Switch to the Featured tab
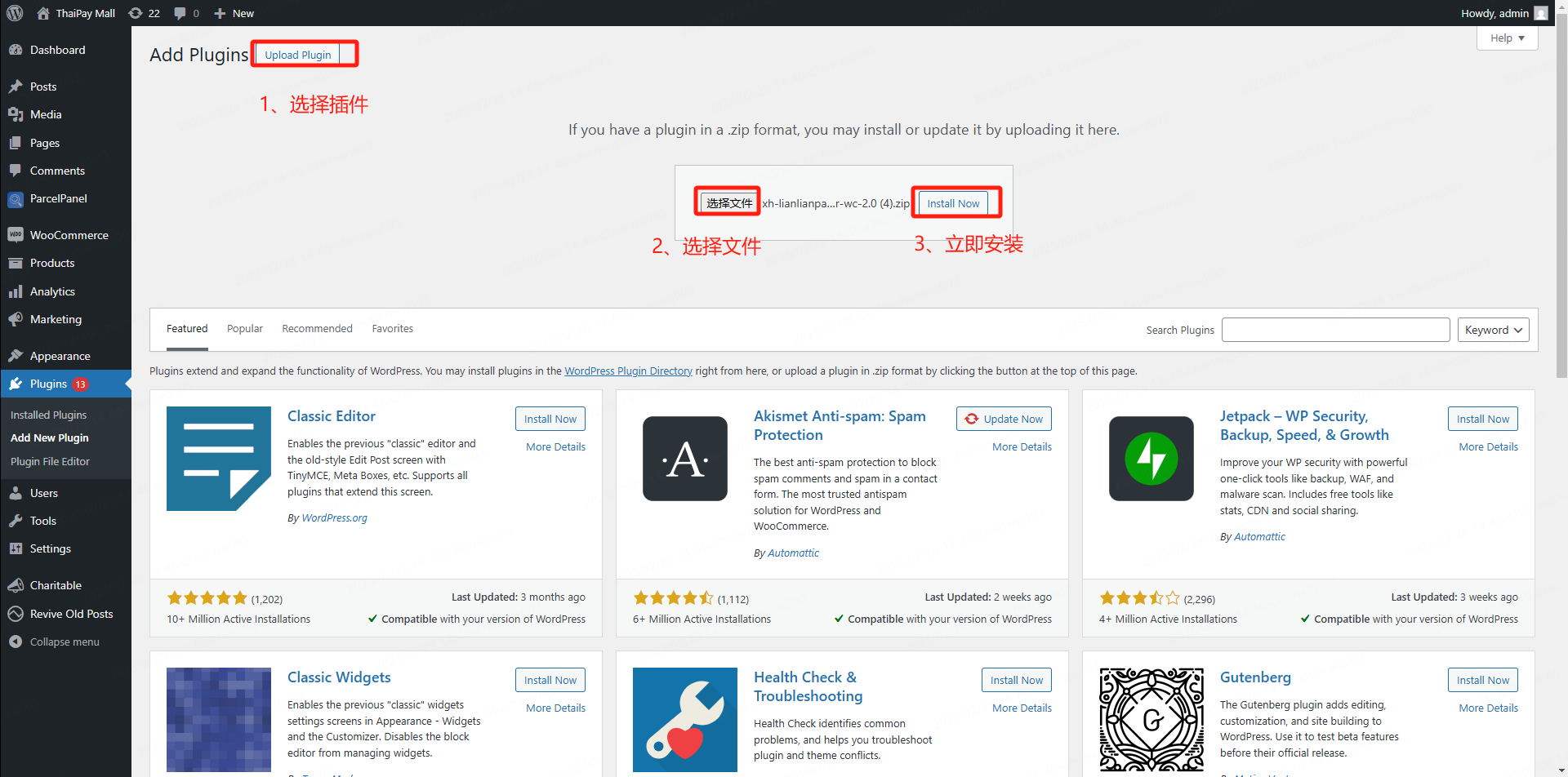The width and height of the screenshot is (1568, 777). coord(187,329)
